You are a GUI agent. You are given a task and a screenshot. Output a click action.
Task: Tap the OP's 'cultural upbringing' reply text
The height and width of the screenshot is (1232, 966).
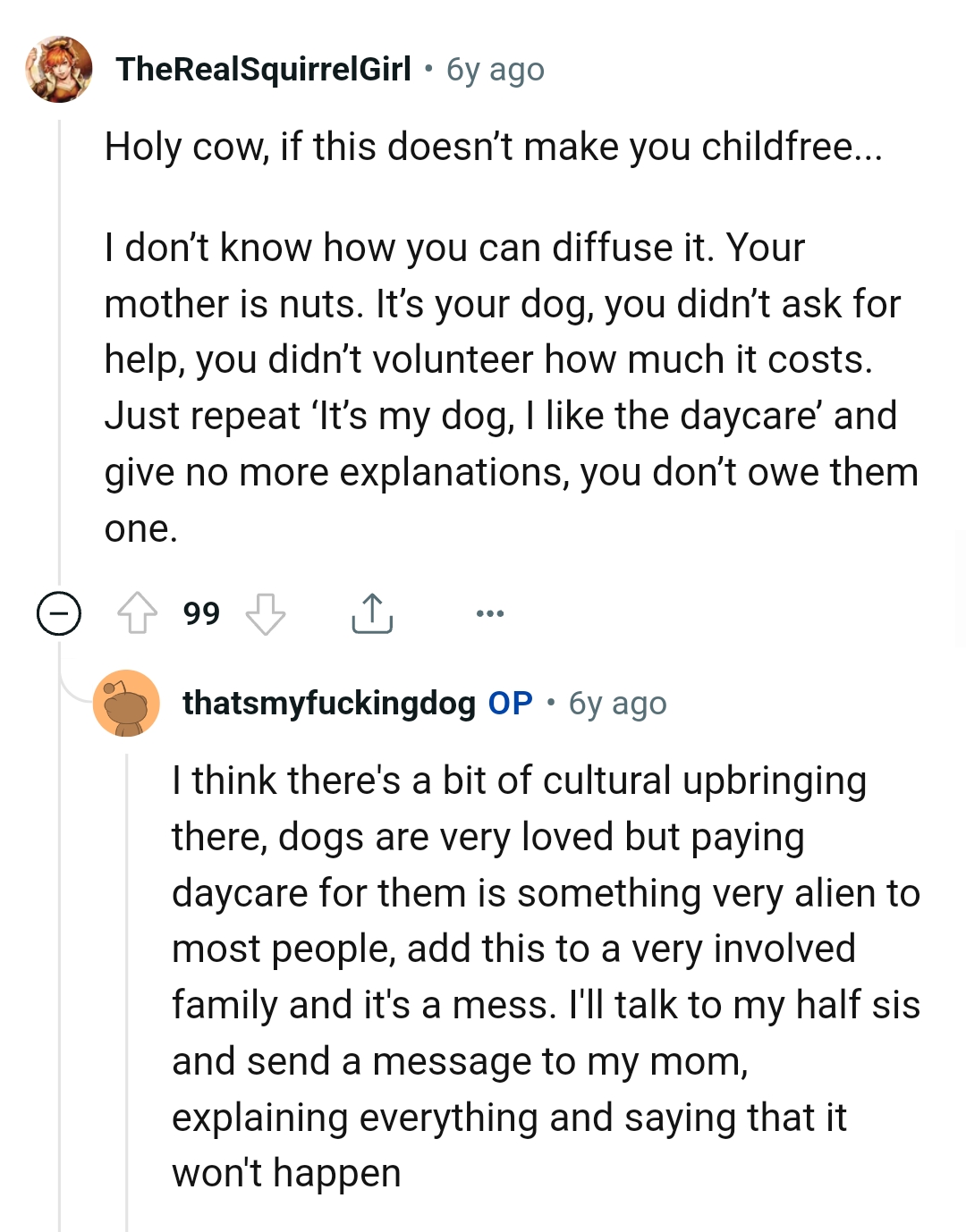pyautogui.click(x=546, y=976)
